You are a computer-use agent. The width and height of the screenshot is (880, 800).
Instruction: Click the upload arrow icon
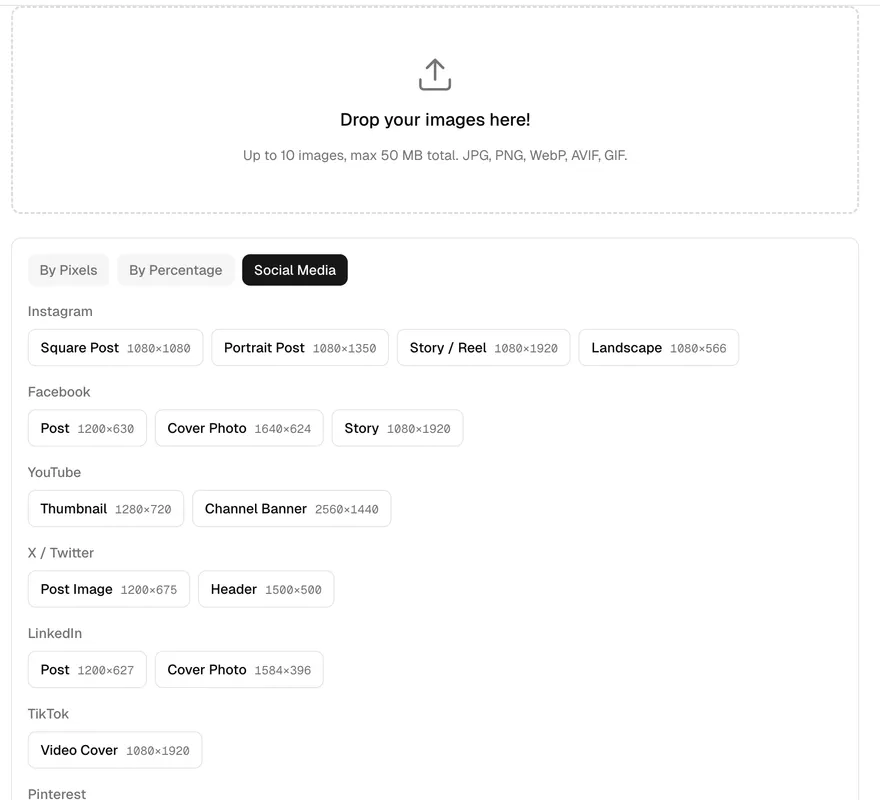click(x=435, y=75)
